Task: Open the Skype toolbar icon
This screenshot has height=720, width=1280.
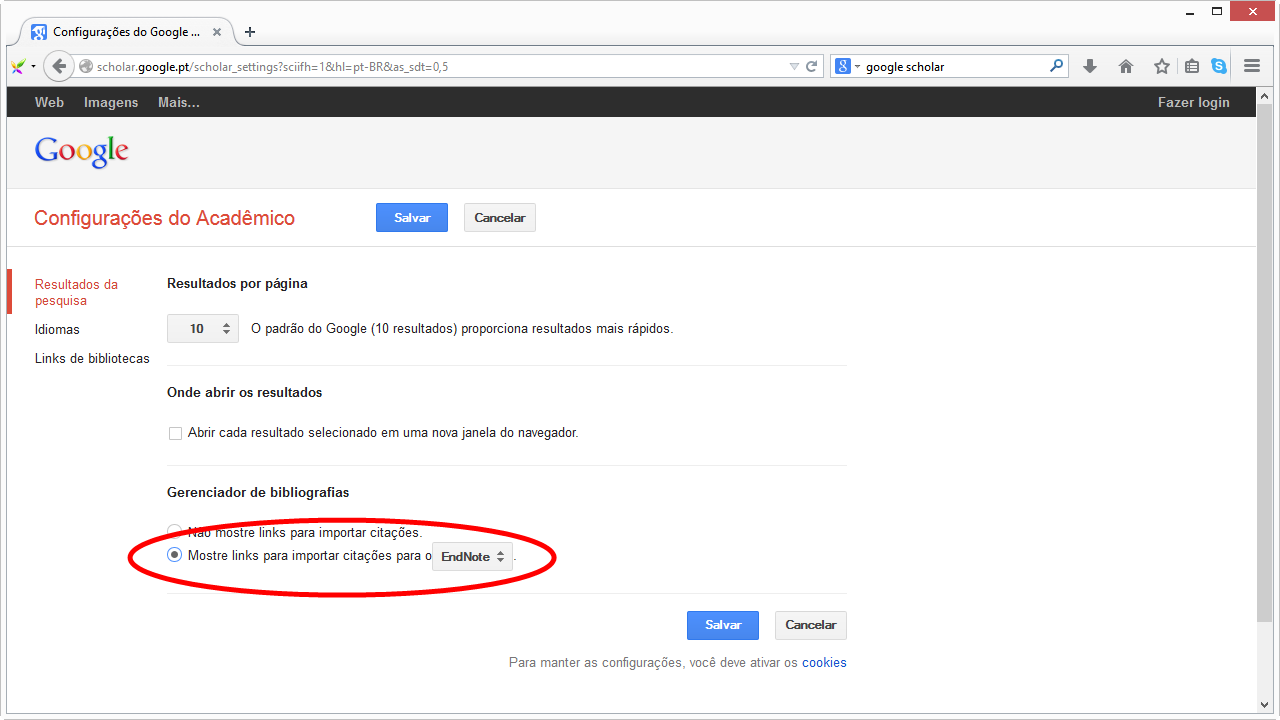Action: pos(1219,66)
